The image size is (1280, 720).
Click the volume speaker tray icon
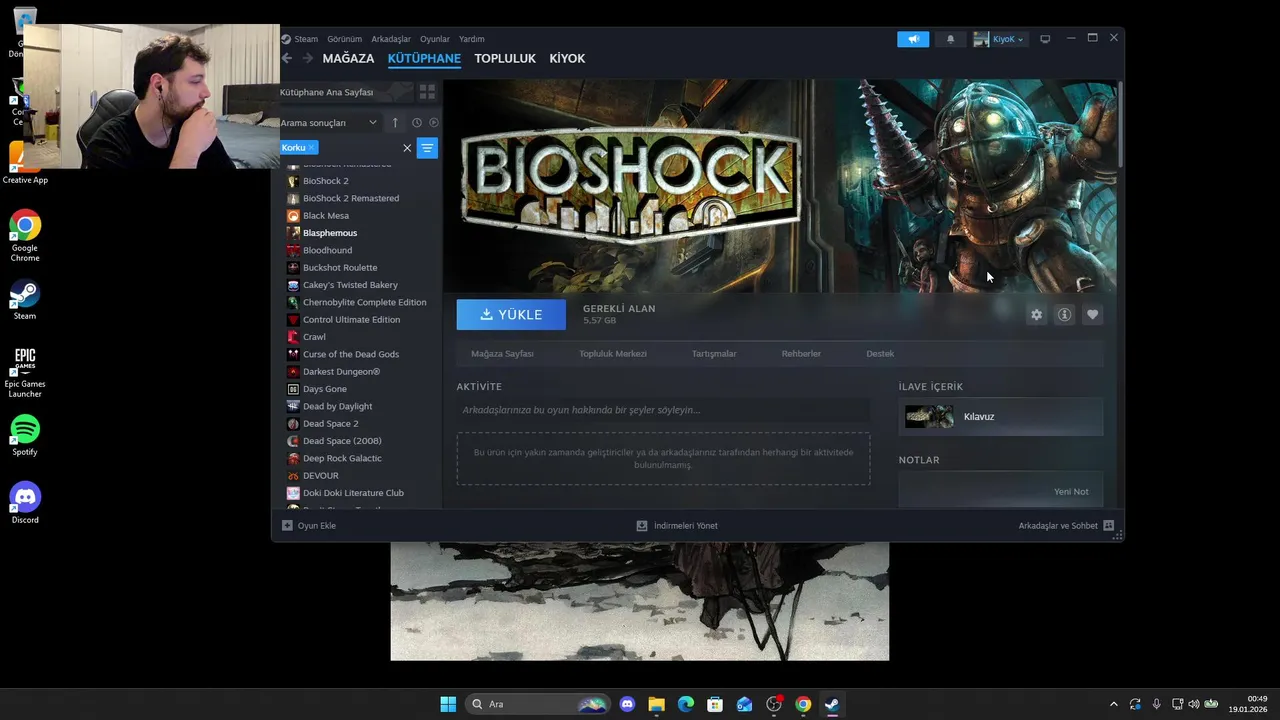click(1195, 704)
